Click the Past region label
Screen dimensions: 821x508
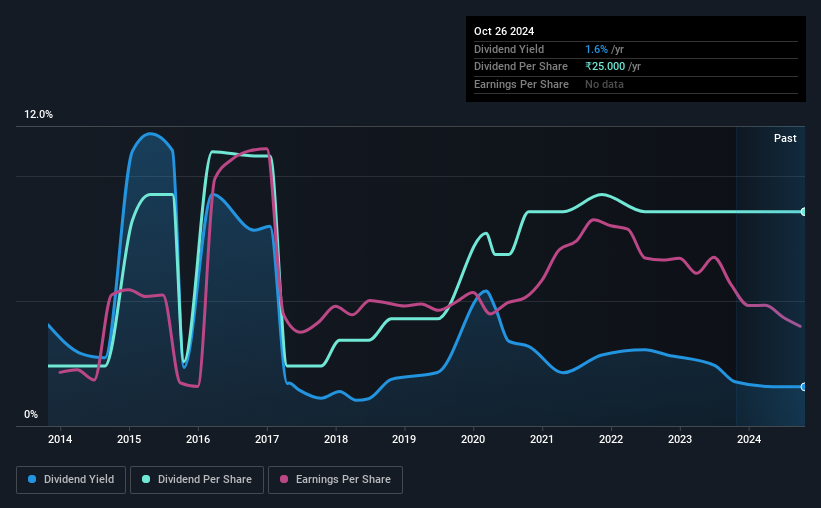pyautogui.click(x=785, y=138)
